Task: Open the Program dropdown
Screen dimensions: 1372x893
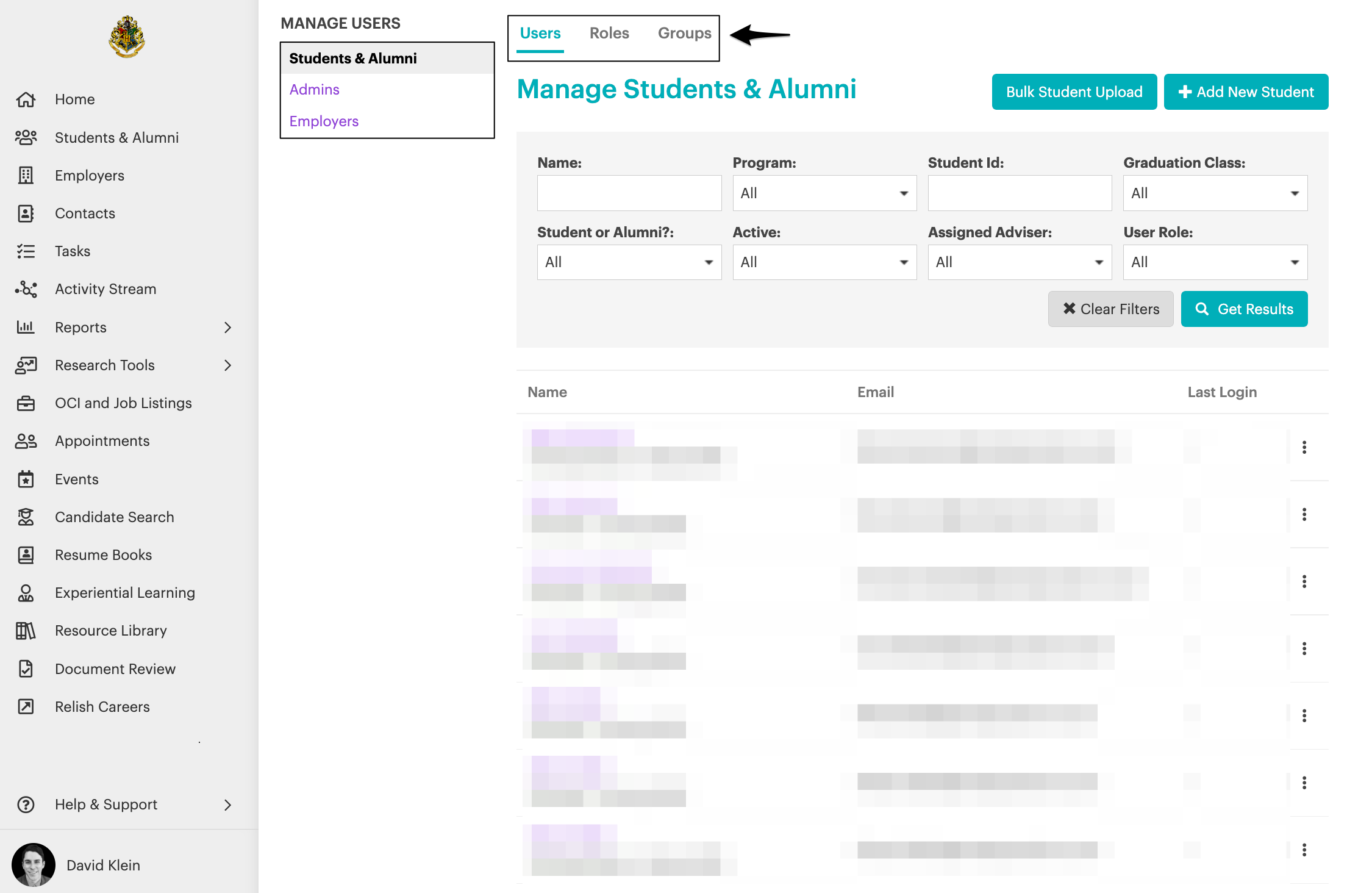Action: point(824,193)
